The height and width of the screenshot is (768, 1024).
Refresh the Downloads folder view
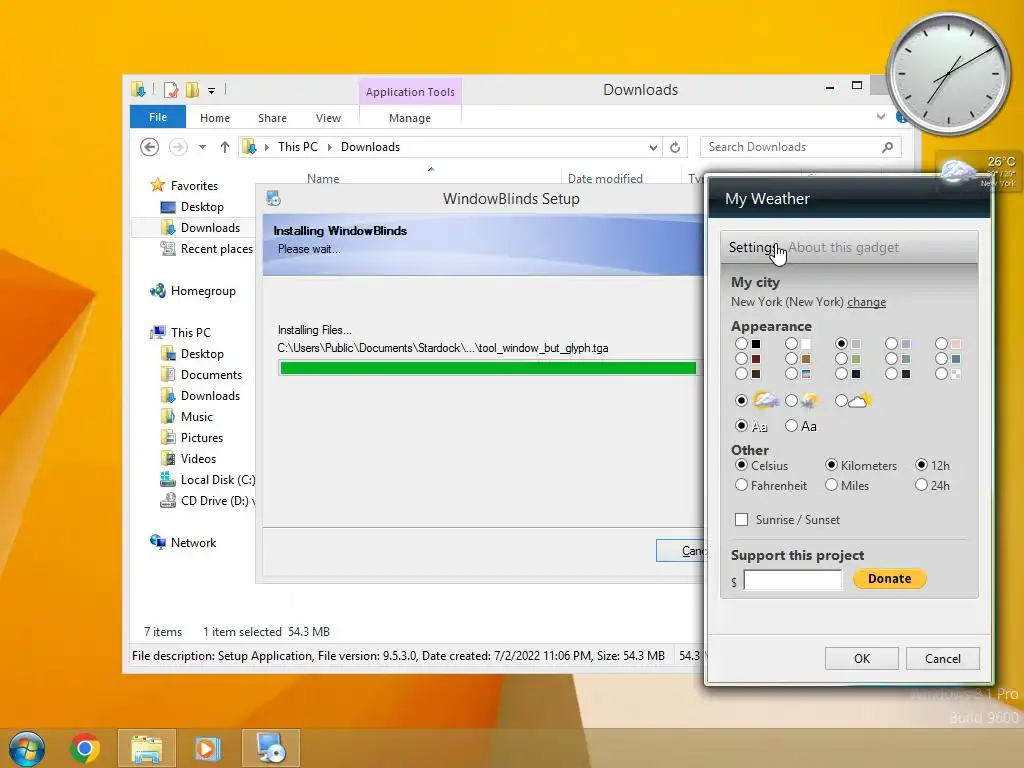[x=675, y=148]
